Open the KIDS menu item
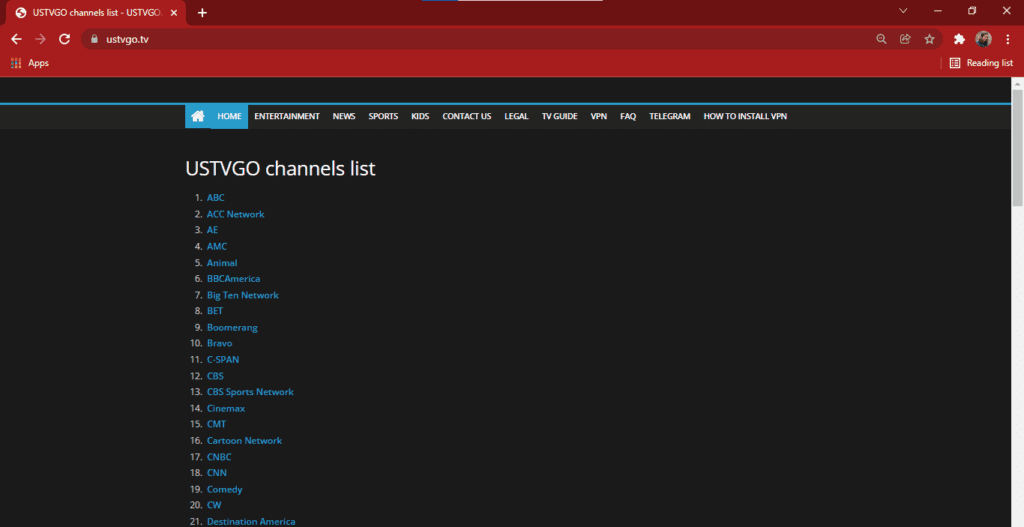The width and height of the screenshot is (1024, 527). click(x=420, y=116)
